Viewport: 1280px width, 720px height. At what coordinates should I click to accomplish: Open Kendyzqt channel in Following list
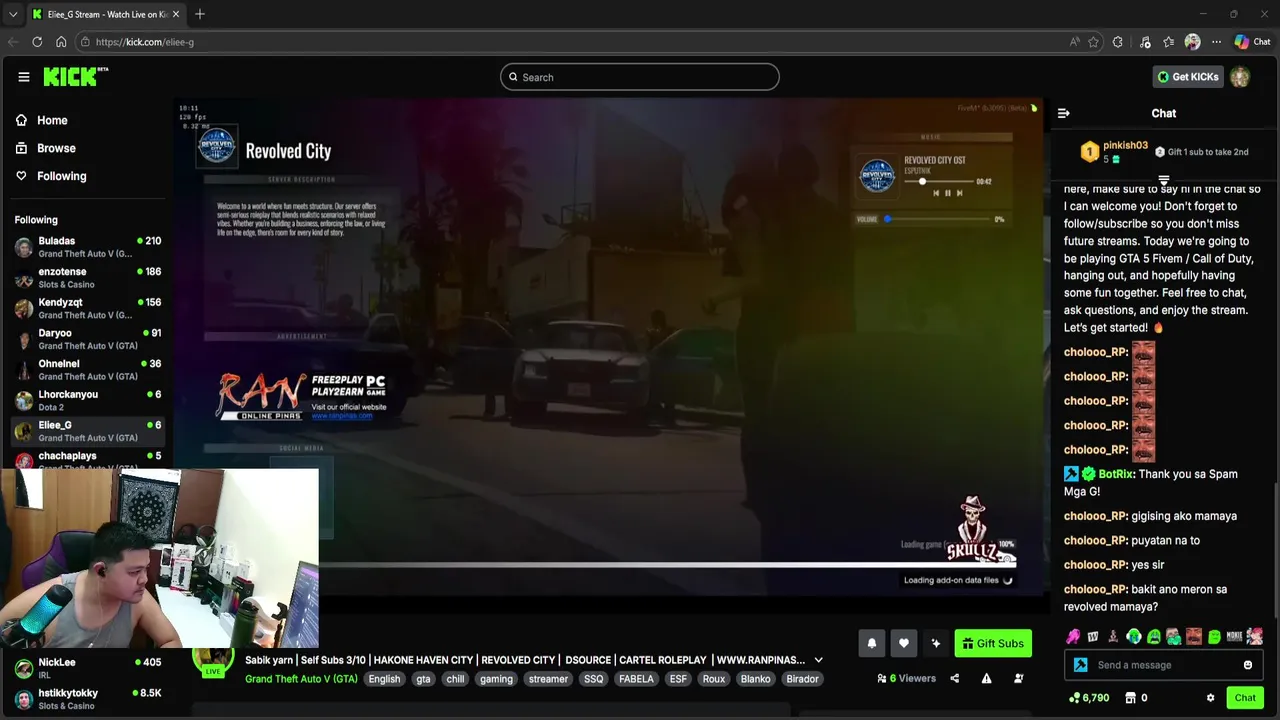point(88,308)
